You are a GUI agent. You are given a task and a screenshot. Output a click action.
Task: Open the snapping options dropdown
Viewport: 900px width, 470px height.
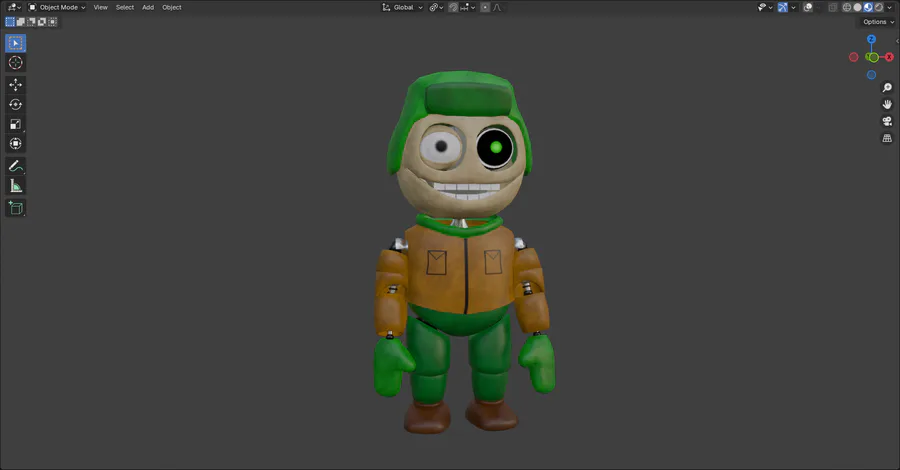point(467,7)
